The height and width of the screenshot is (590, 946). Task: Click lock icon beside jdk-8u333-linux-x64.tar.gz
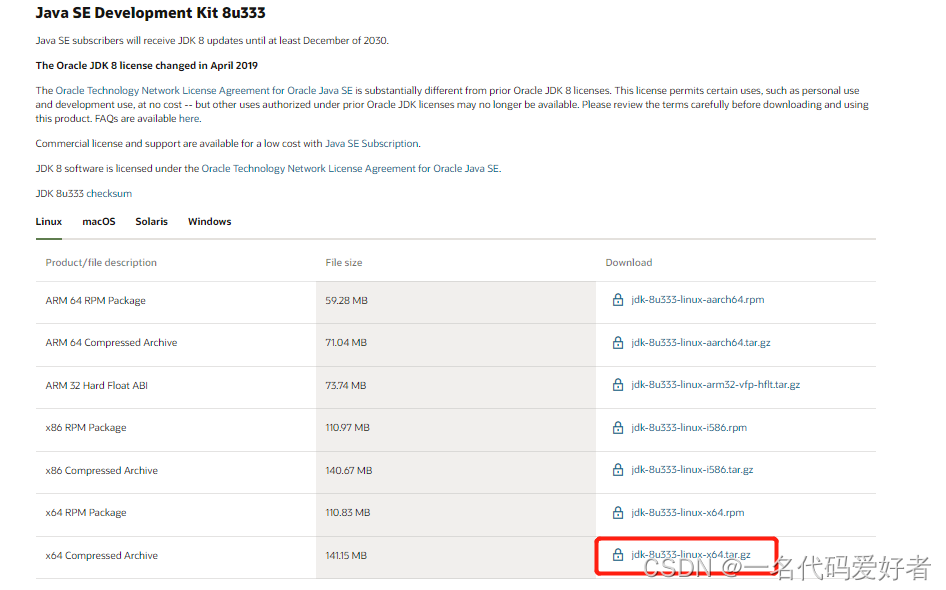[x=618, y=555]
